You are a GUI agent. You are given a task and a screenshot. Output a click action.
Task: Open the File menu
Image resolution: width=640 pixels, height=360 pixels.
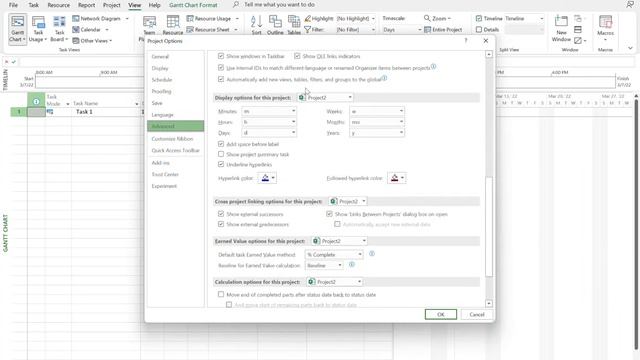click(13, 5)
